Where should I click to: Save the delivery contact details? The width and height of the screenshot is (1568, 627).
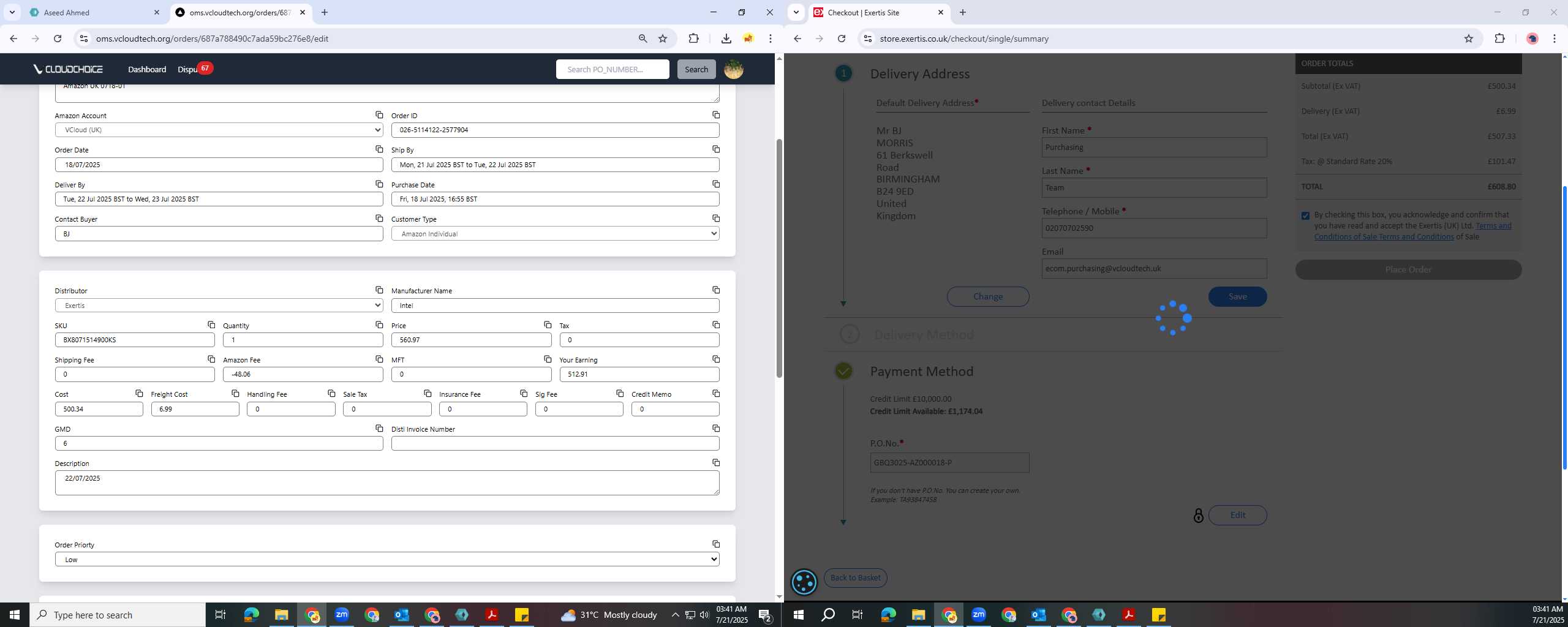[x=1237, y=296]
